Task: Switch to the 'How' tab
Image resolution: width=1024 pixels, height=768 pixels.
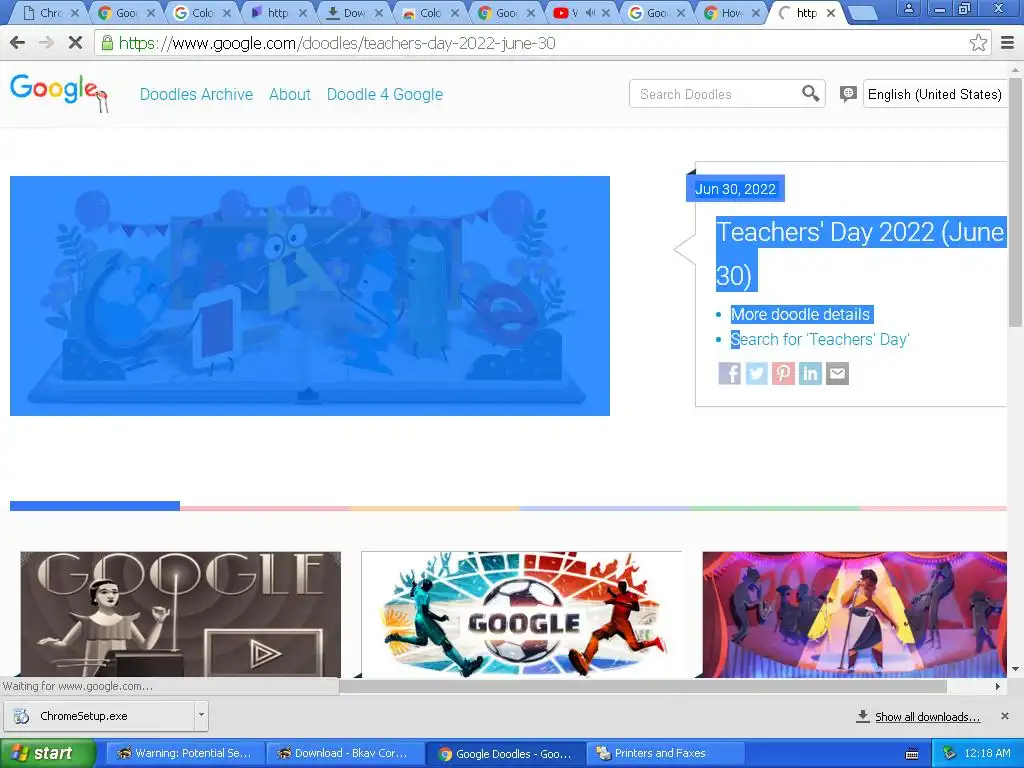Action: point(733,12)
